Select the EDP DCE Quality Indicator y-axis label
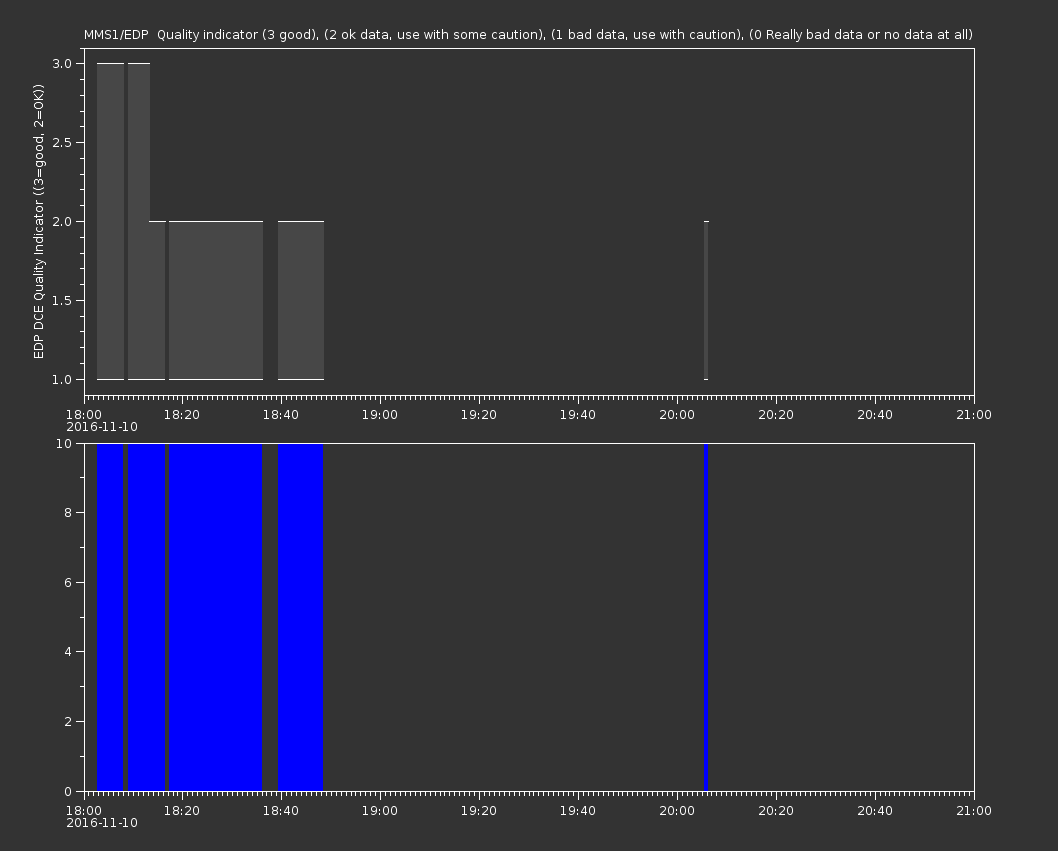Viewport: 1058px width, 851px height. pyautogui.click(x=38, y=221)
